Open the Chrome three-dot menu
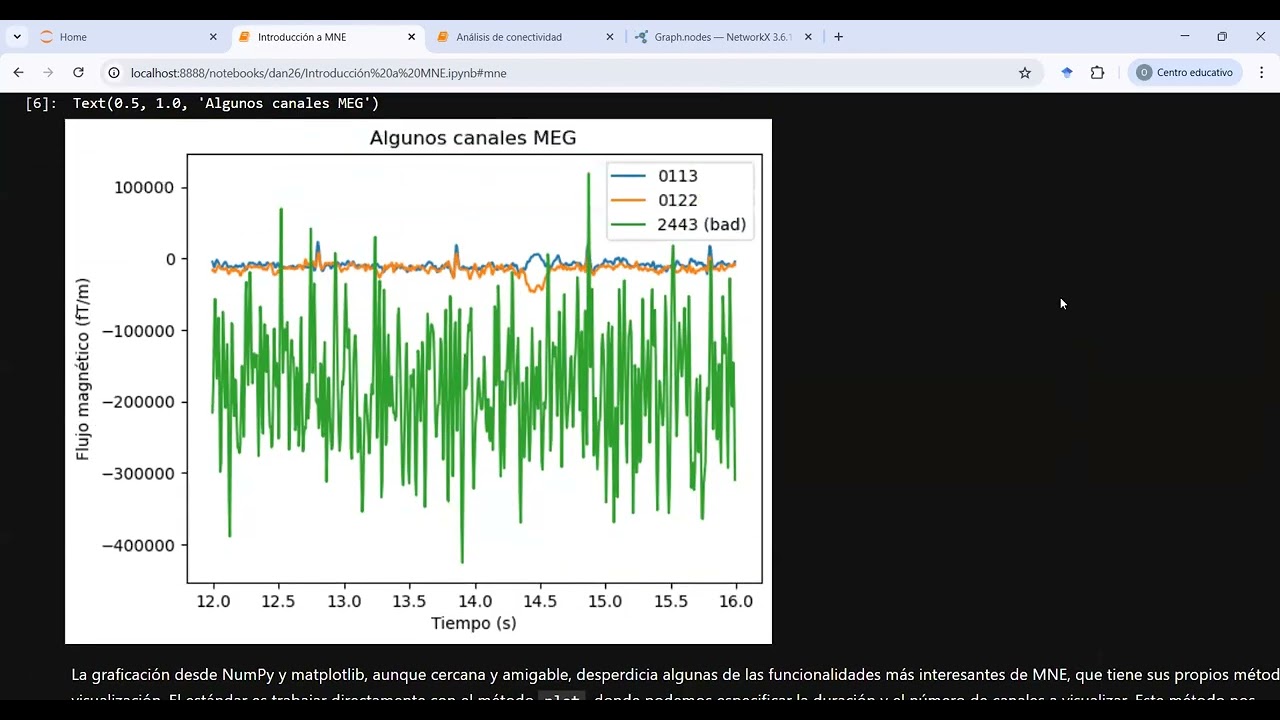 click(x=1261, y=73)
